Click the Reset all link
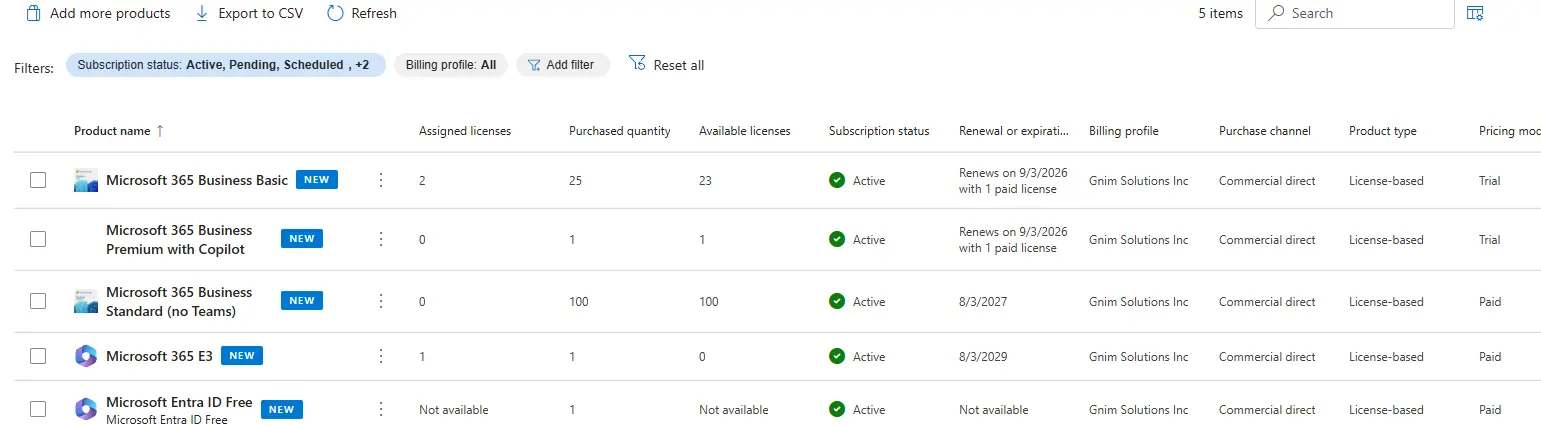 click(x=666, y=65)
